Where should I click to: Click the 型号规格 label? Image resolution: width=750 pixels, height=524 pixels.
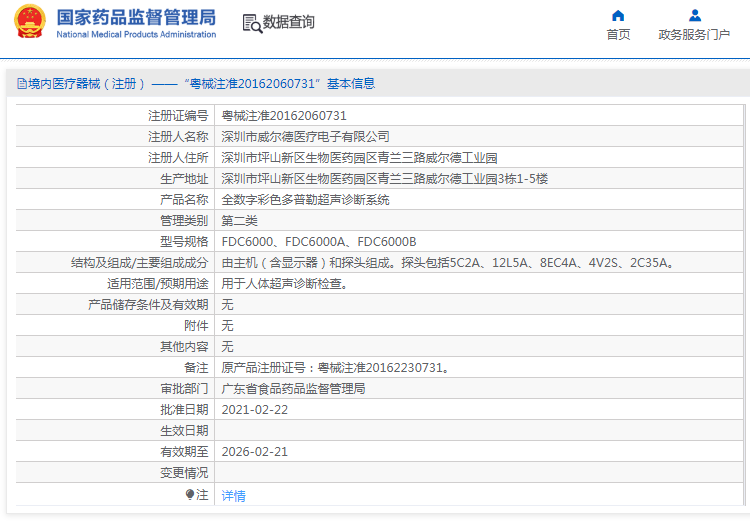[184, 242]
